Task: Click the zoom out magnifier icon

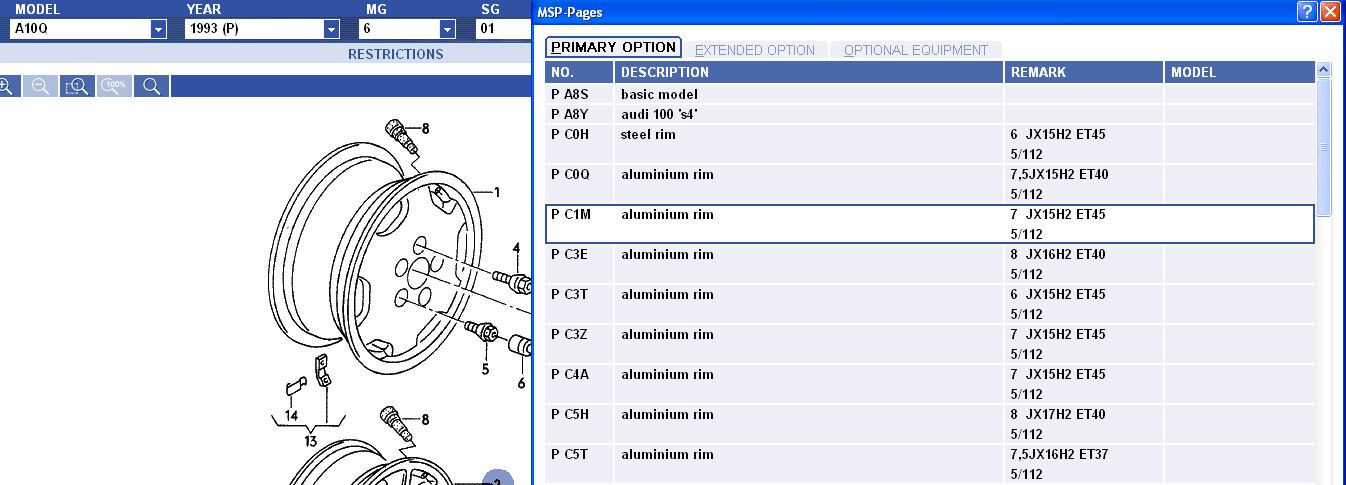Action: tap(41, 86)
